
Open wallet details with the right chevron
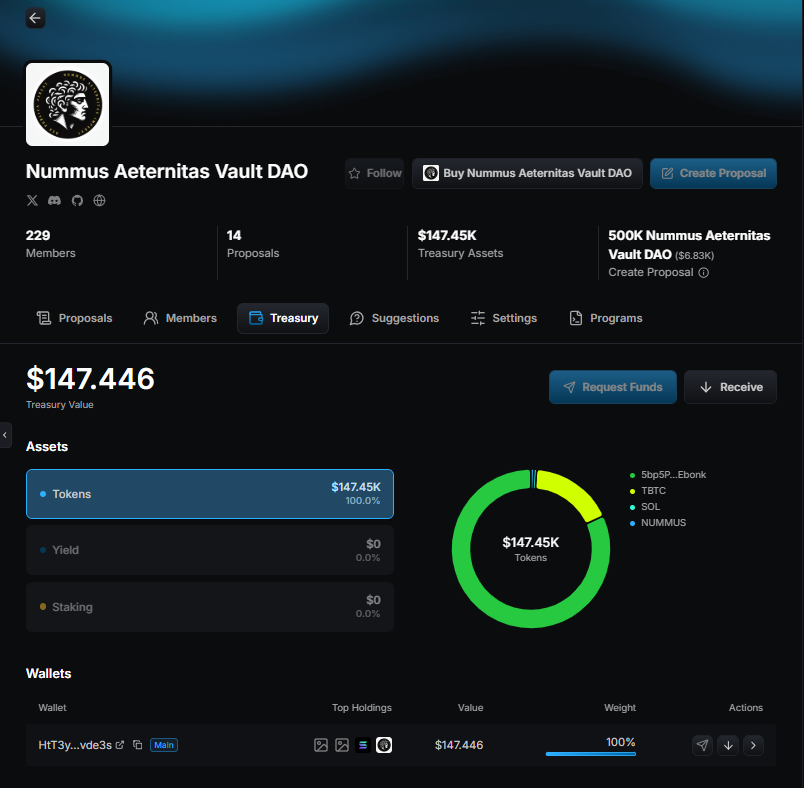pyautogui.click(x=753, y=745)
